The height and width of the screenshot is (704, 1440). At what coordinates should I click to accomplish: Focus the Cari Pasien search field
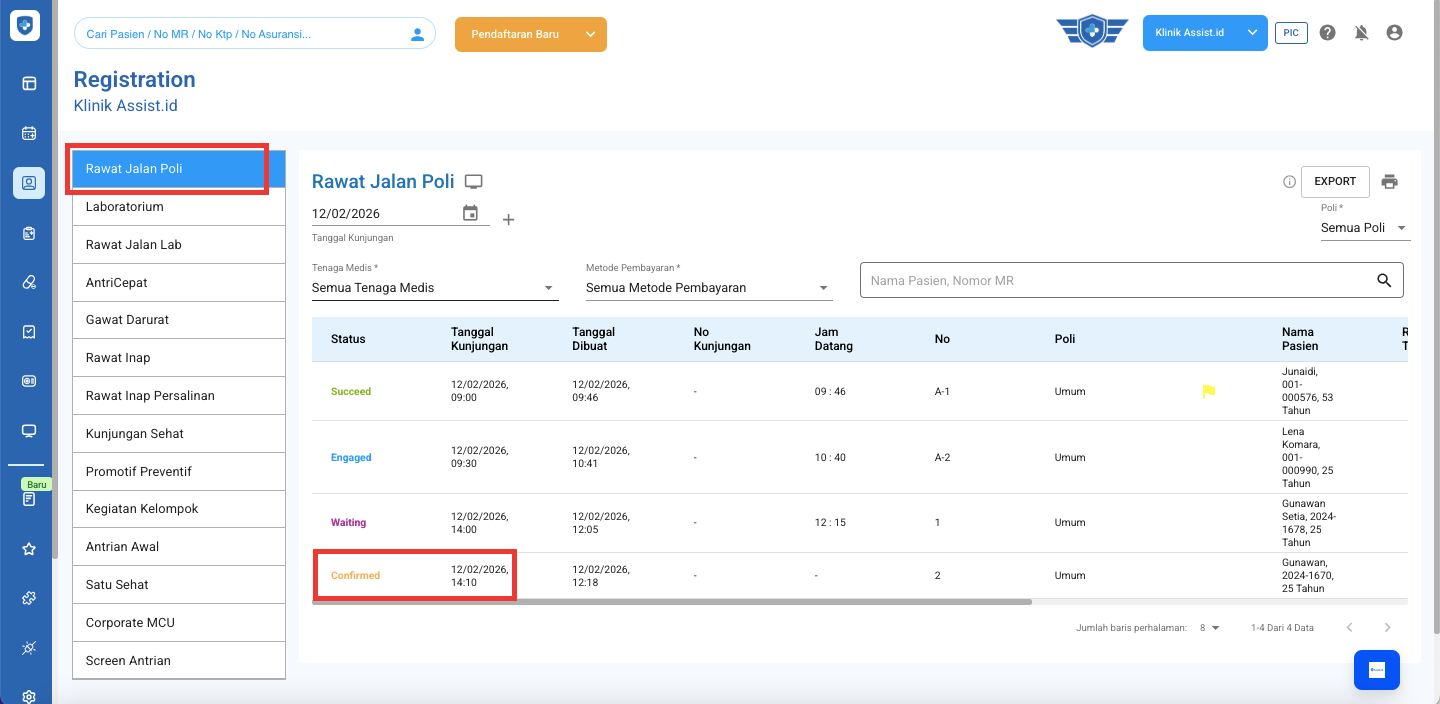coord(240,34)
